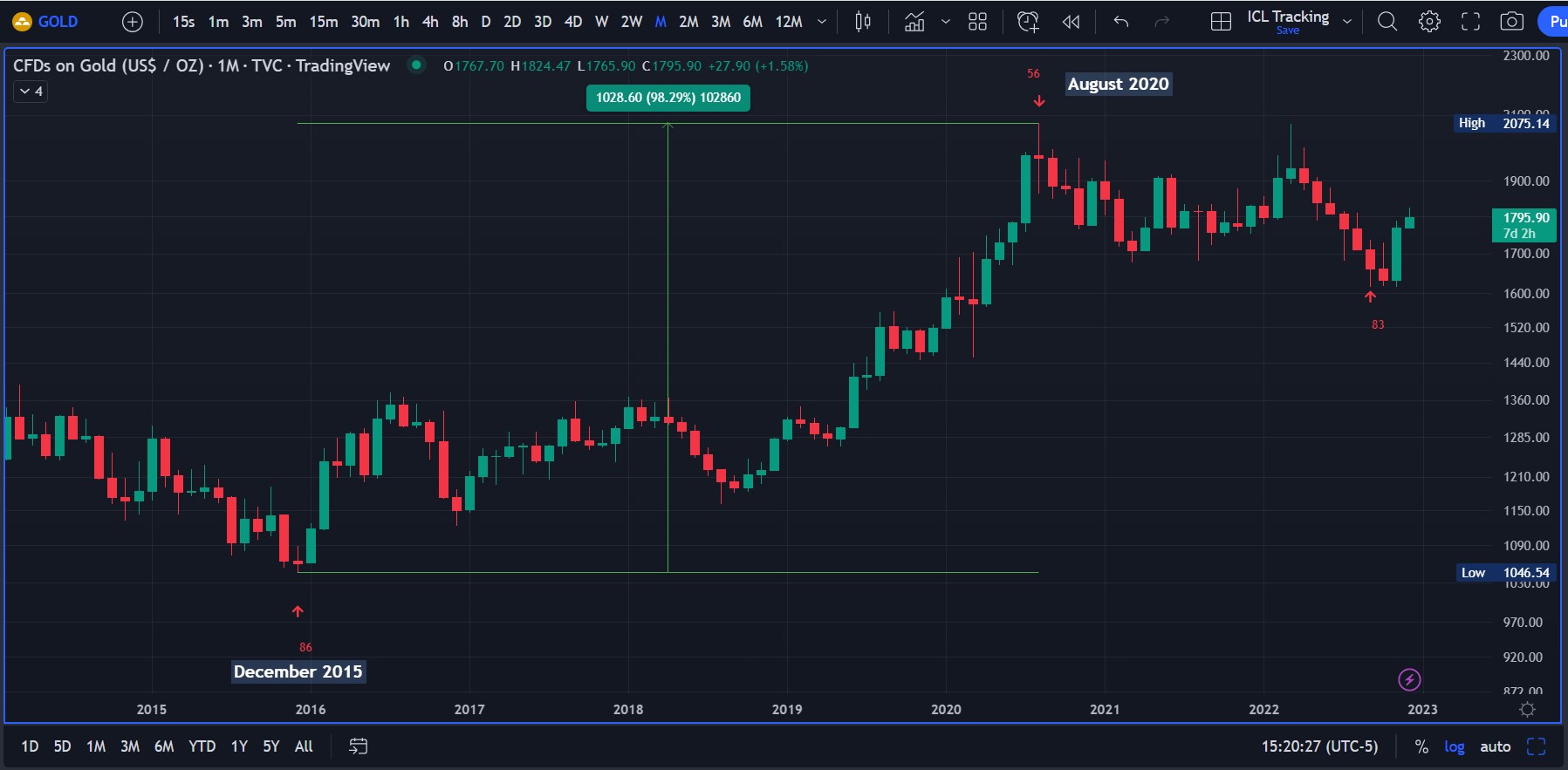Switch to the 12M interval

pos(789,22)
